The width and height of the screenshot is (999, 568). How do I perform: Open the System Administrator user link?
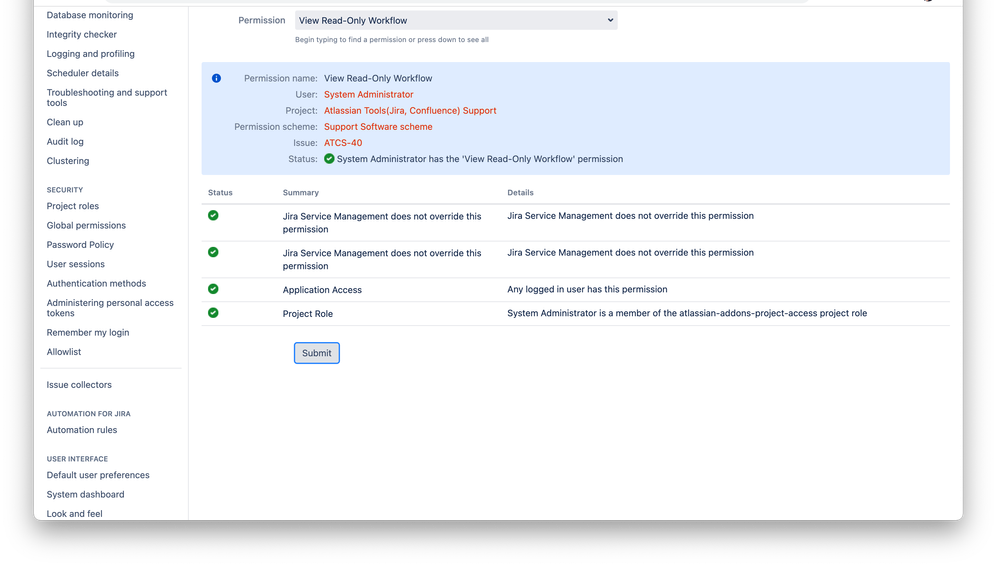369,94
